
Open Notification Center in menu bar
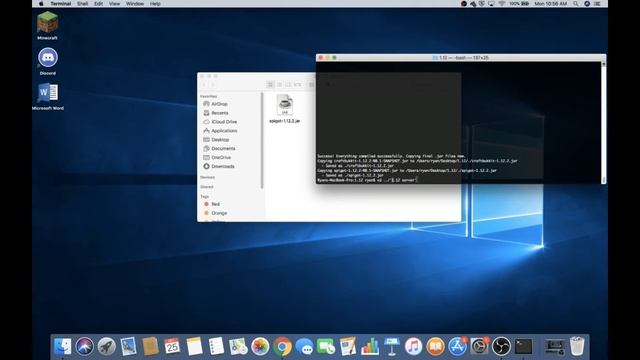[x=597, y=4]
